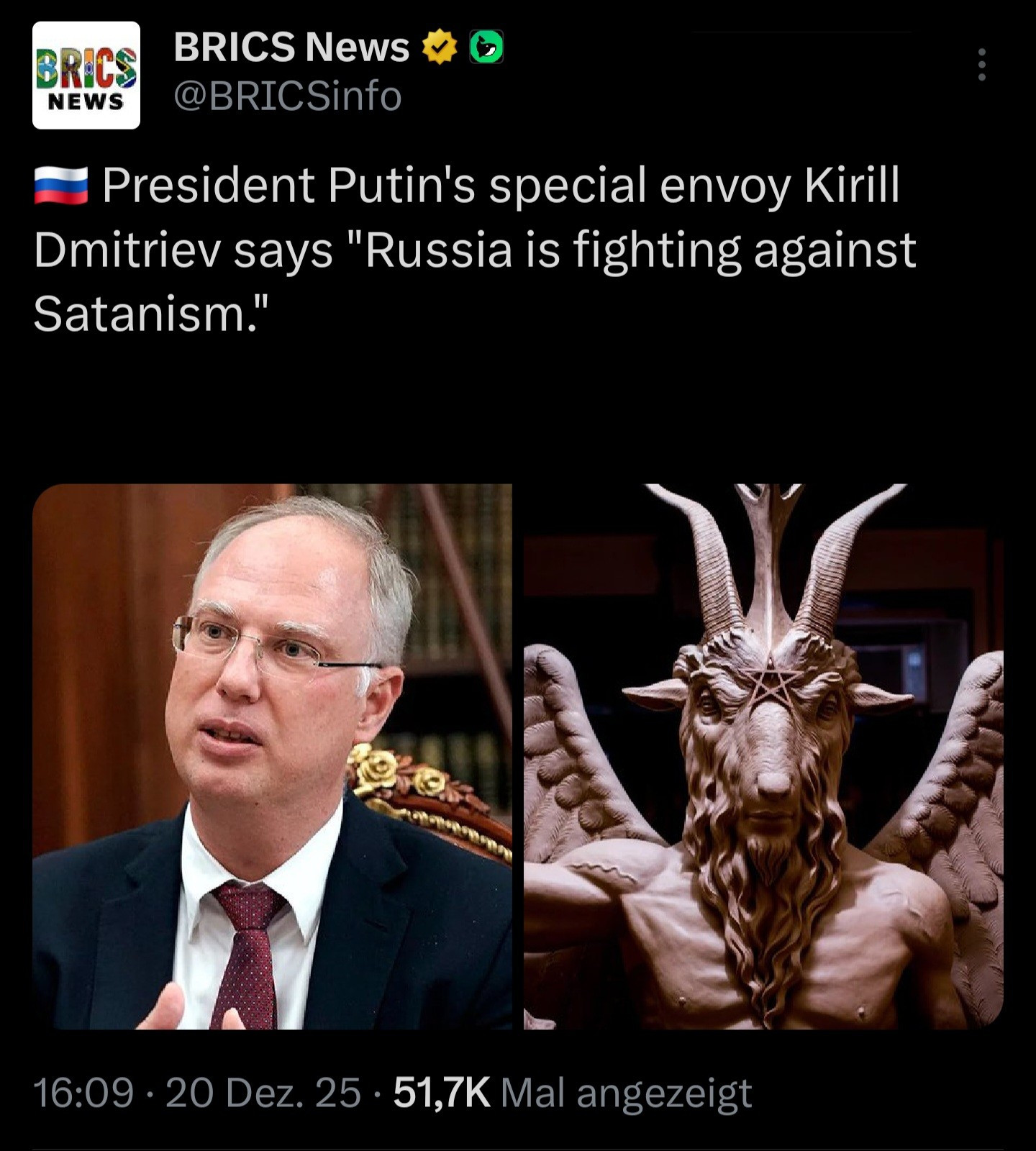Click the gold verified checkmark badge
1036x1151 pixels.
click(439, 48)
